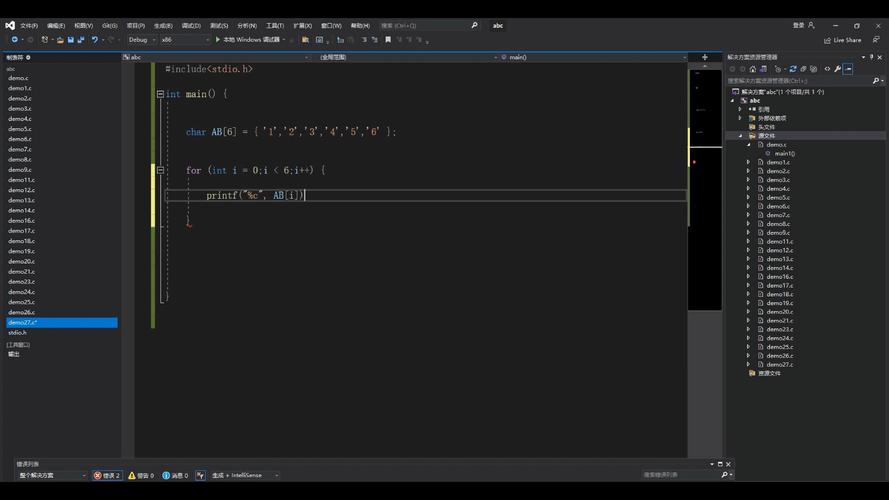Click the Navigate Backward round arrow icon

(14, 40)
